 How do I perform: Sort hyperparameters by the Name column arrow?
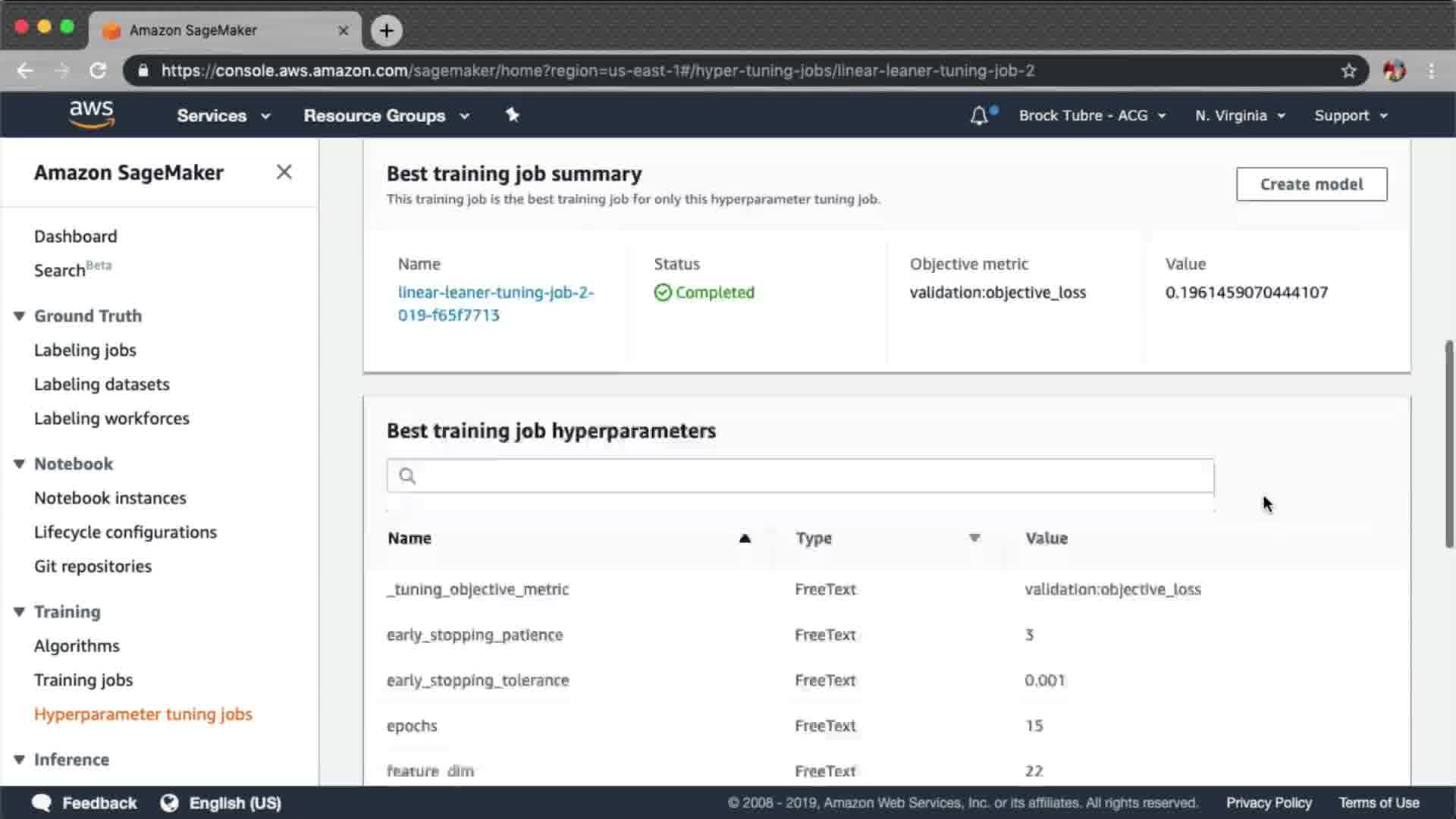coord(745,538)
